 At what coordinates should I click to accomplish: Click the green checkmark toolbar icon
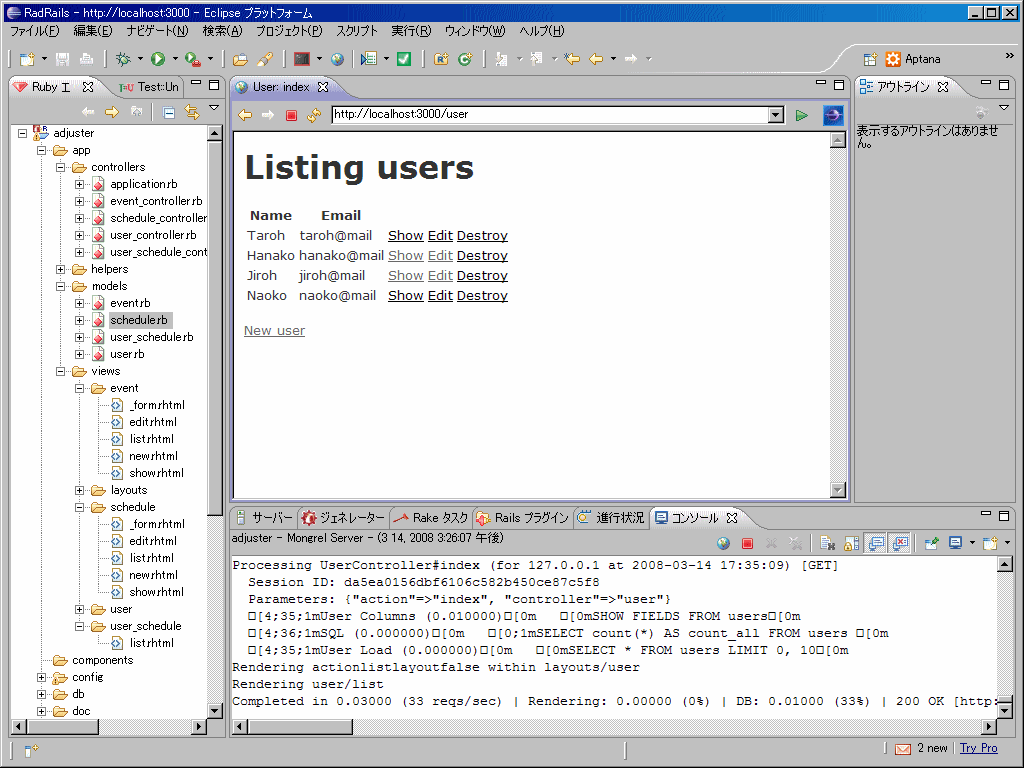click(x=404, y=59)
